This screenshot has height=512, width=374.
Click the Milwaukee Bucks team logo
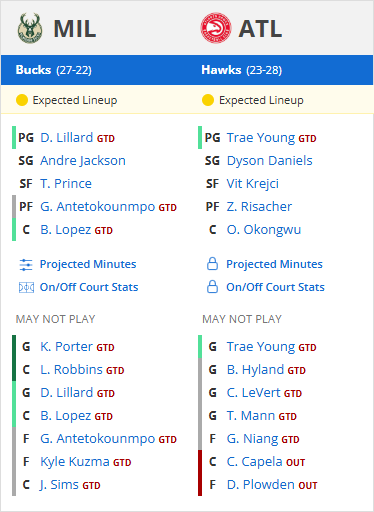(30, 28)
